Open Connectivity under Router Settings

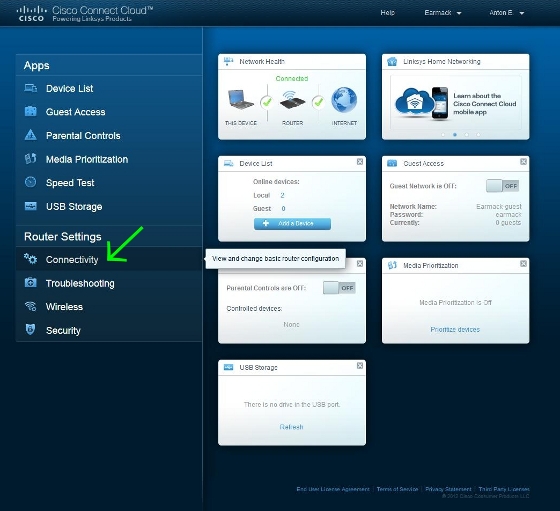point(109,259)
